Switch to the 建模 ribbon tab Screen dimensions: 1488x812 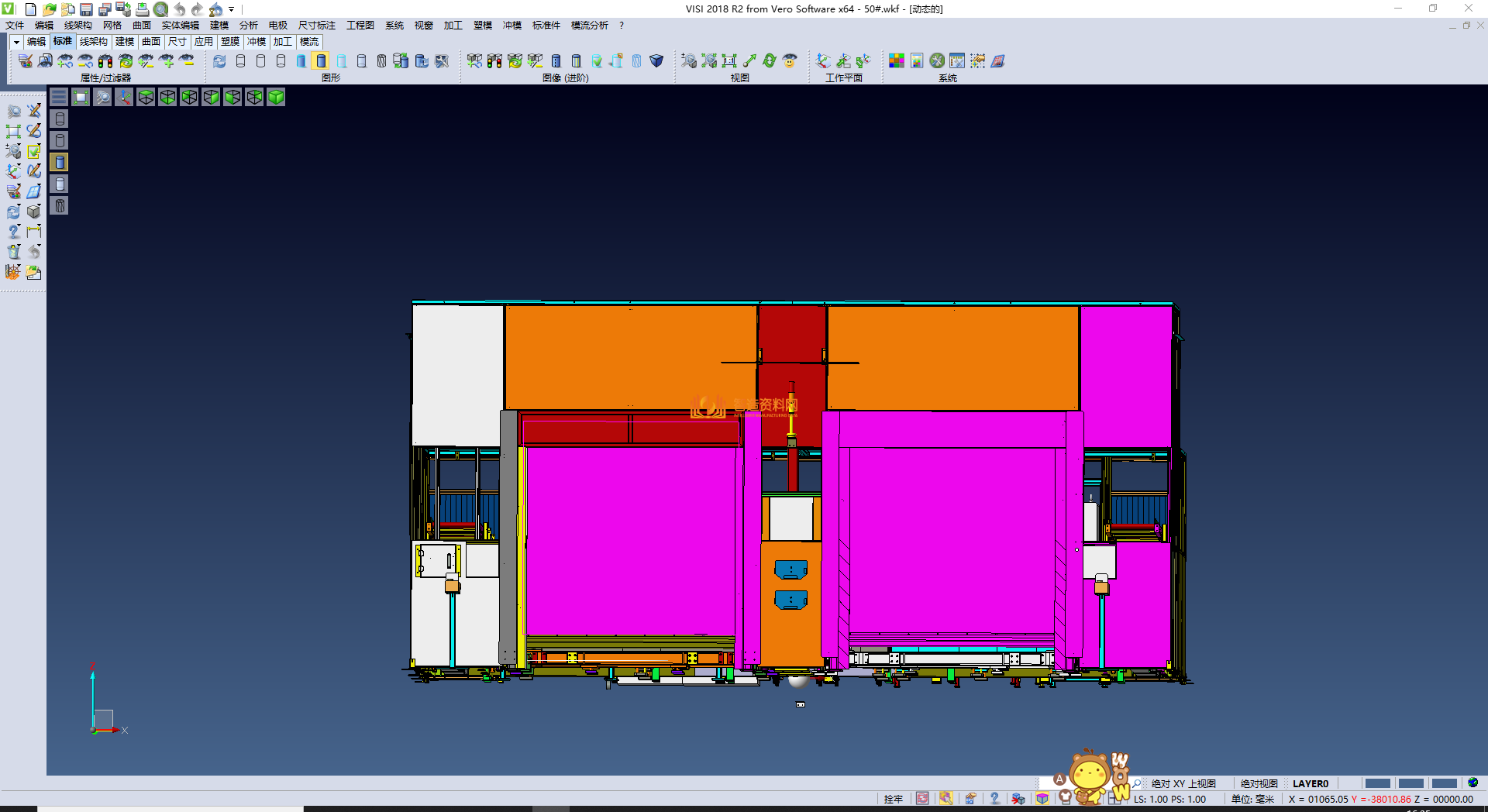(x=125, y=42)
